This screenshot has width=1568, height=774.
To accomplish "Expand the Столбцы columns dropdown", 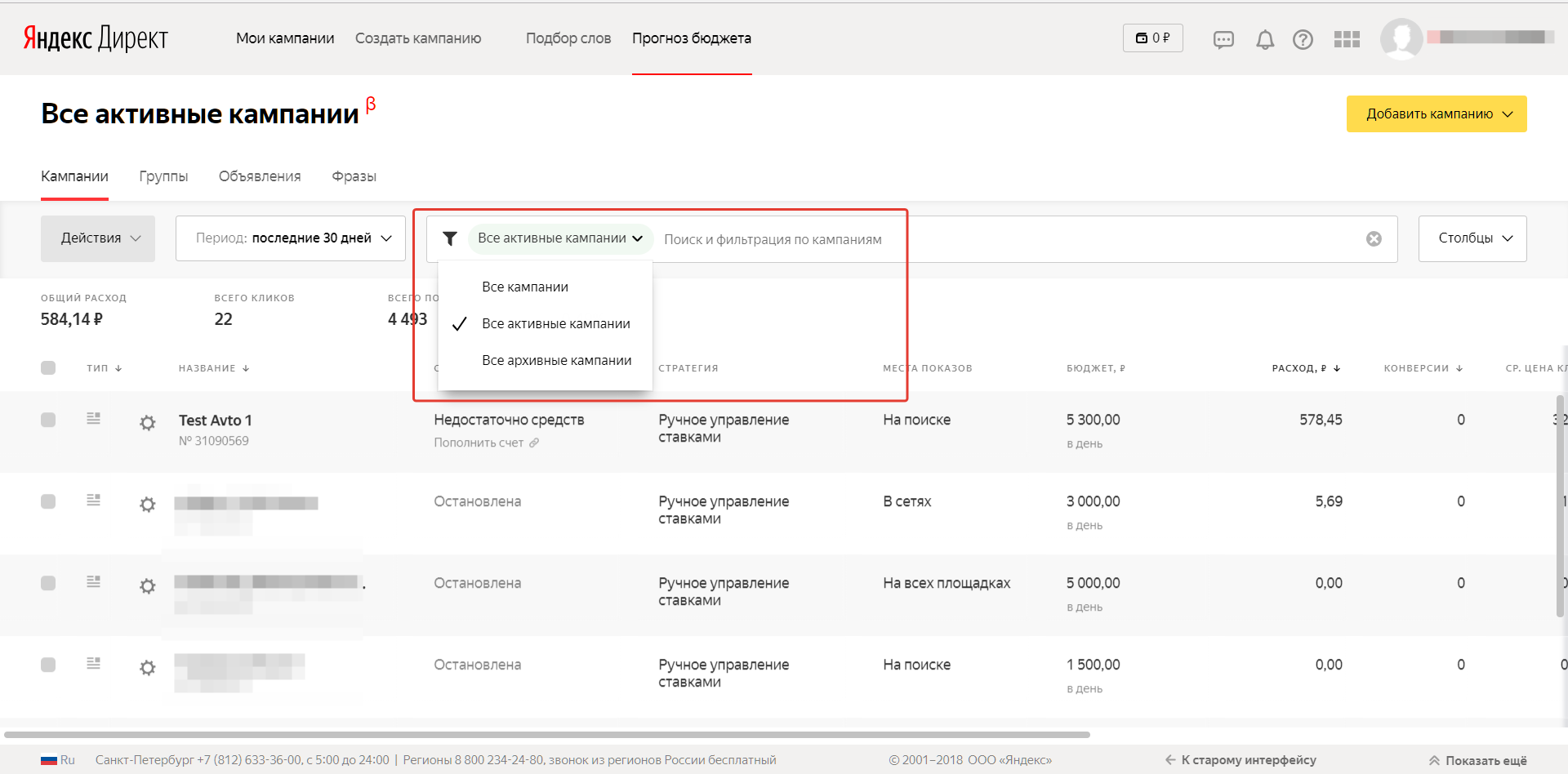I will 1472,238.
